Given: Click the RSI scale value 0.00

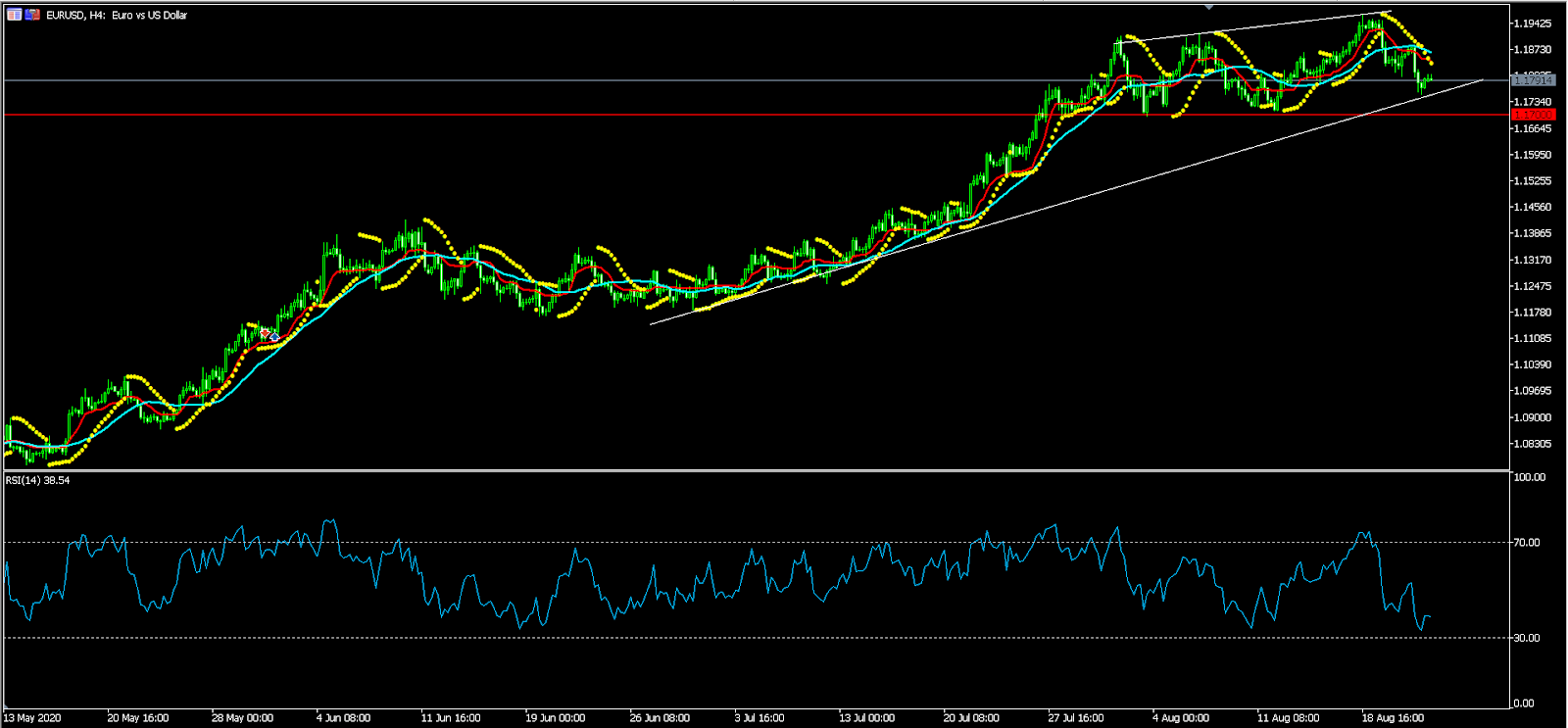Looking at the screenshot, I should point(1524,704).
